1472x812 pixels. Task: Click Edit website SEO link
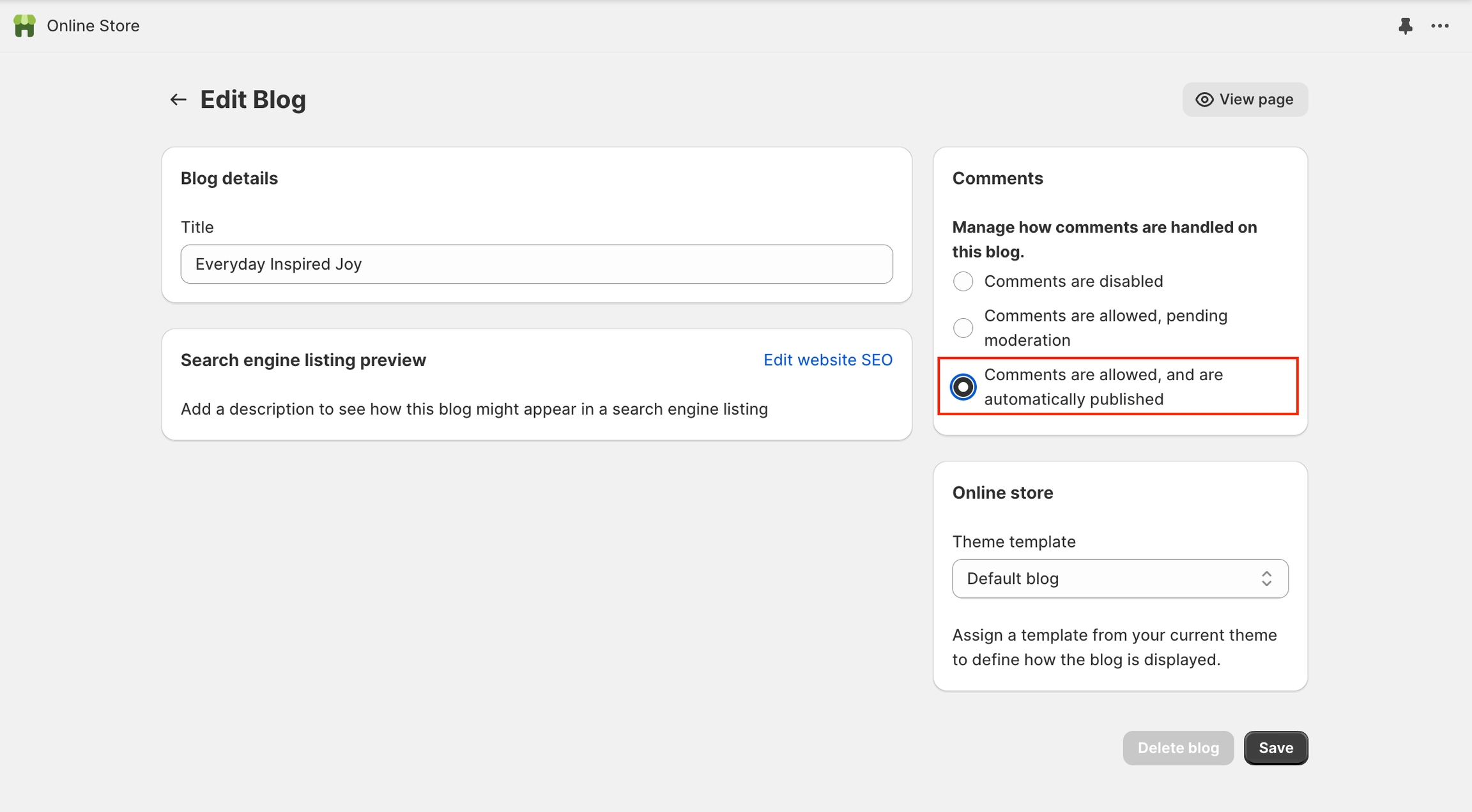click(827, 360)
